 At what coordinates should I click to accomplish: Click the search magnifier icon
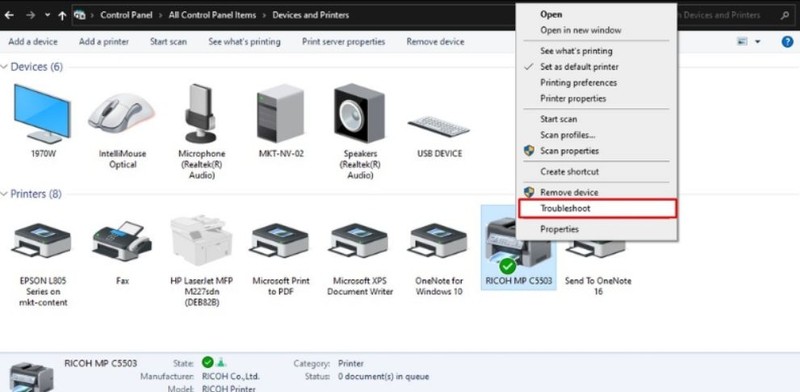[x=785, y=15]
